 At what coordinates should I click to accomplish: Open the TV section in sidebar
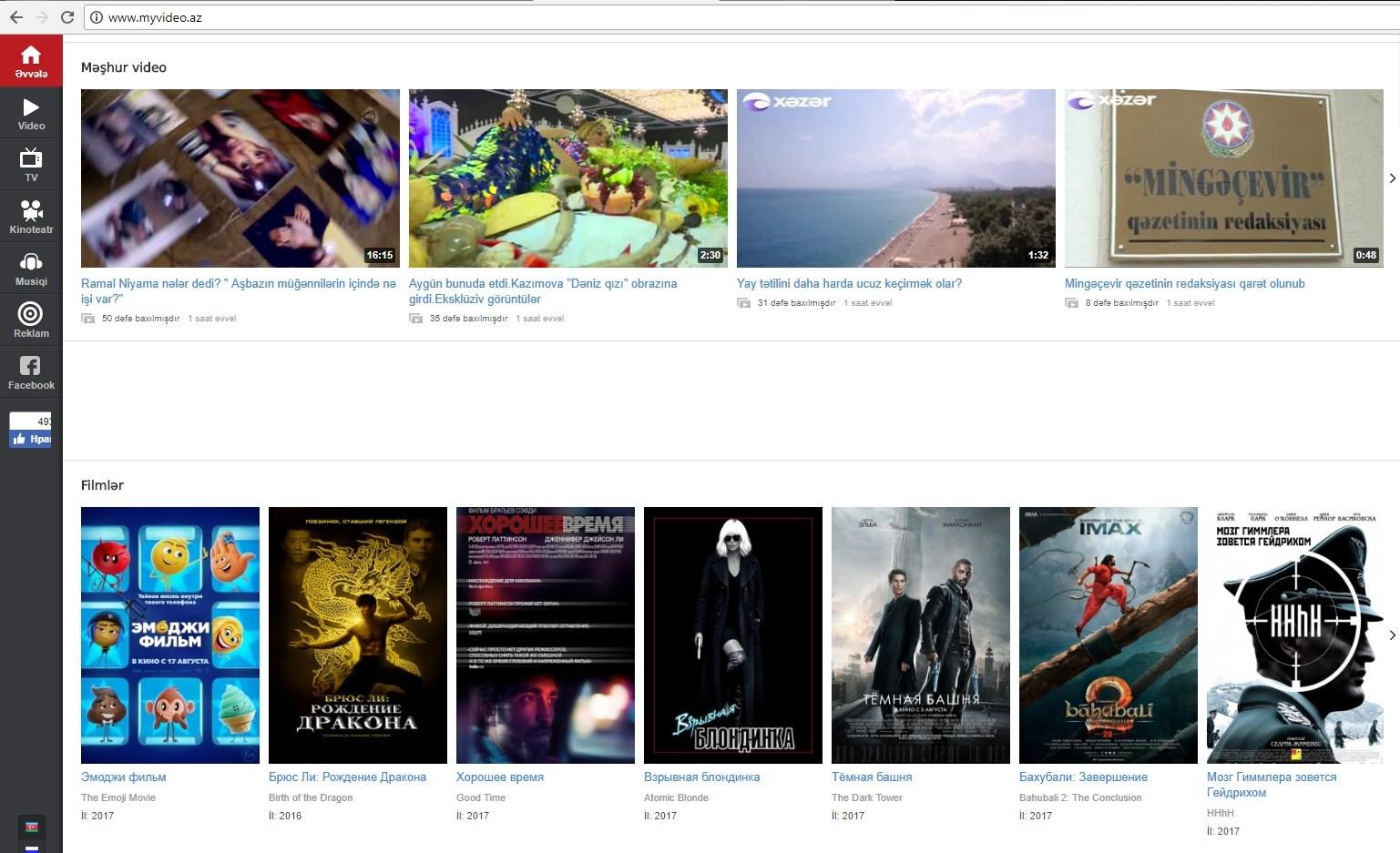31,165
